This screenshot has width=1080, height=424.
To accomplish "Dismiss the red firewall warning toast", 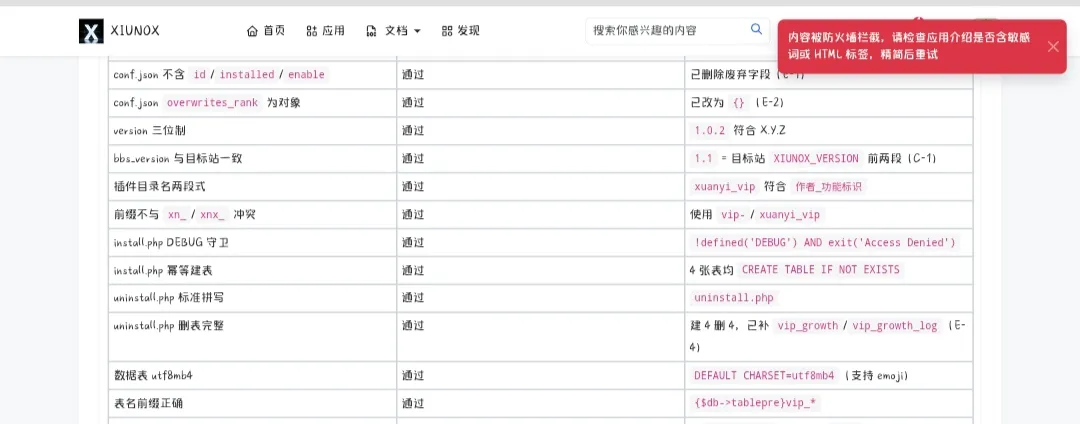I will pos(1052,46).
